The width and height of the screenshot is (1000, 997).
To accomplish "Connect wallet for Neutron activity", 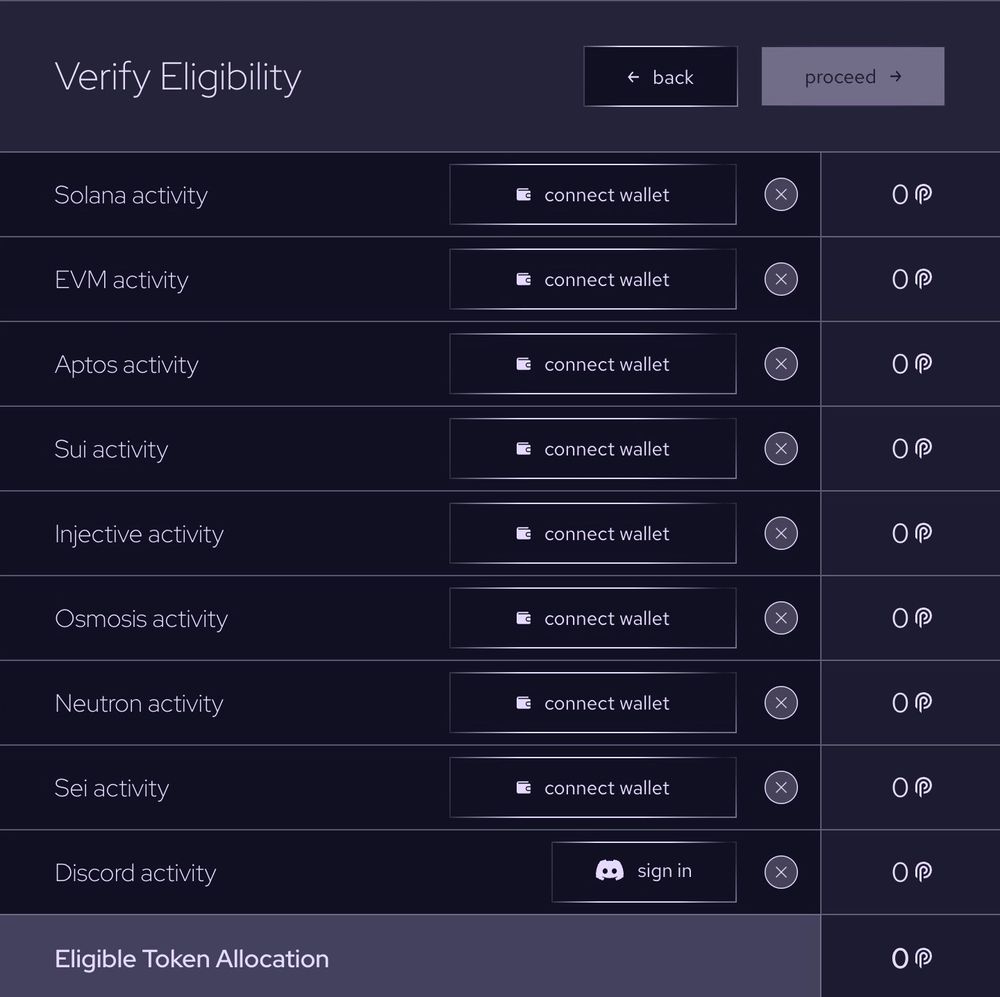I will [x=593, y=703].
